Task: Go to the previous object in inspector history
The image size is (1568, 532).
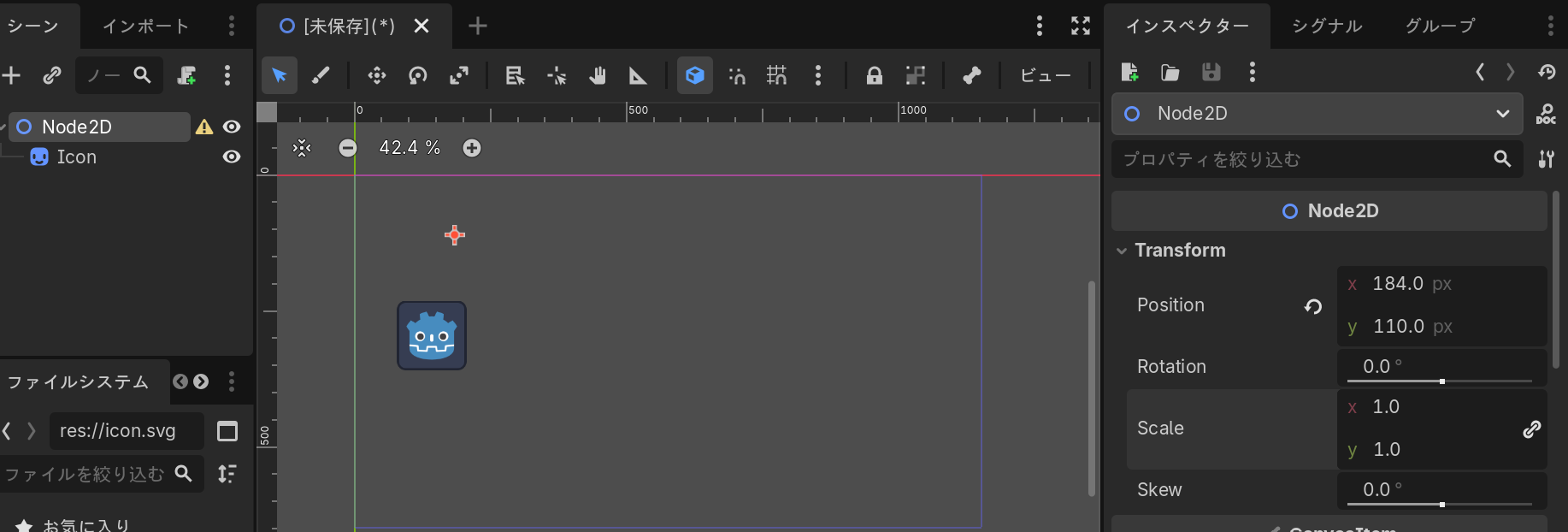Action: click(x=1480, y=72)
